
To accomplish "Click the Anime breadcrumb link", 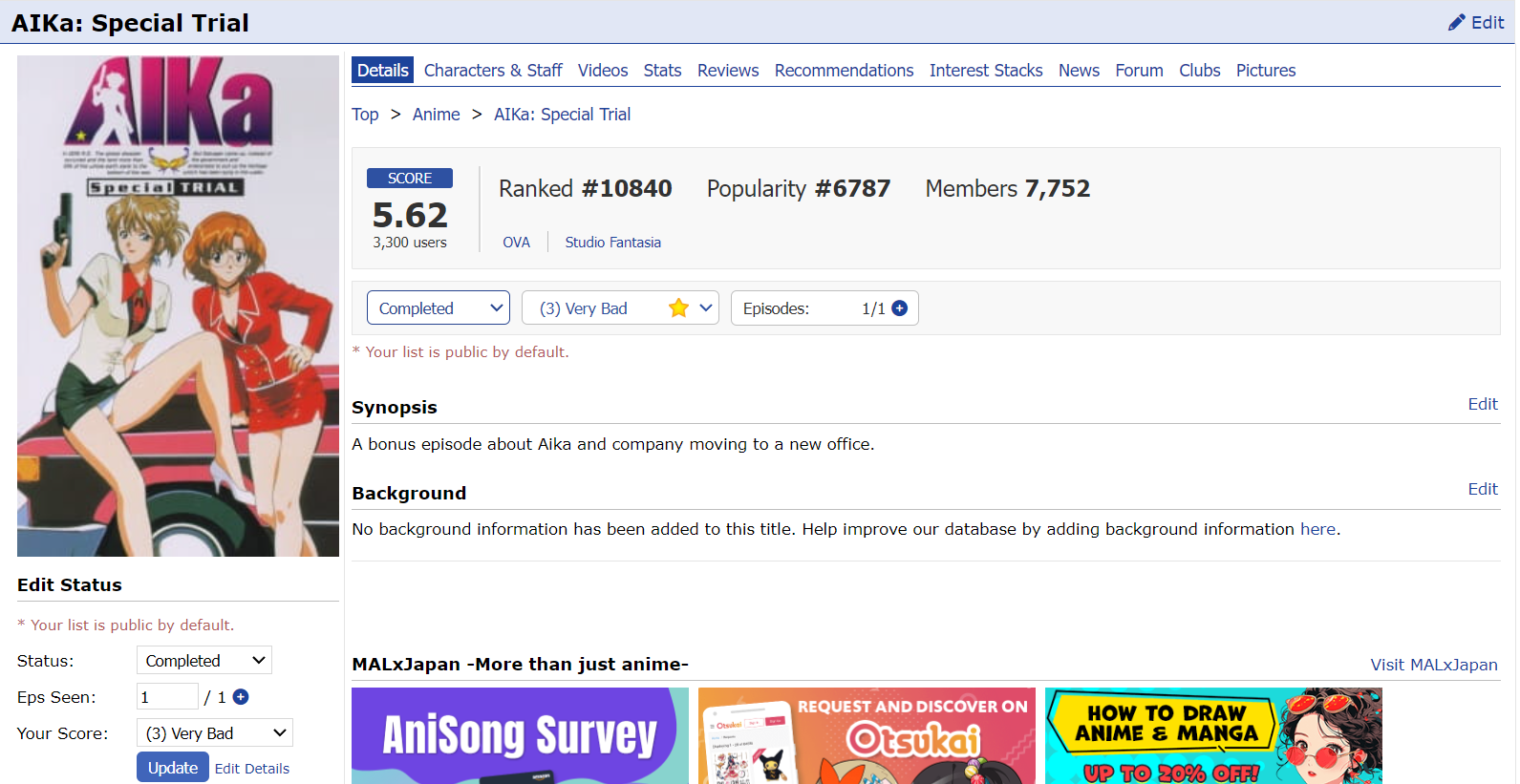I will pyautogui.click(x=436, y=114).
